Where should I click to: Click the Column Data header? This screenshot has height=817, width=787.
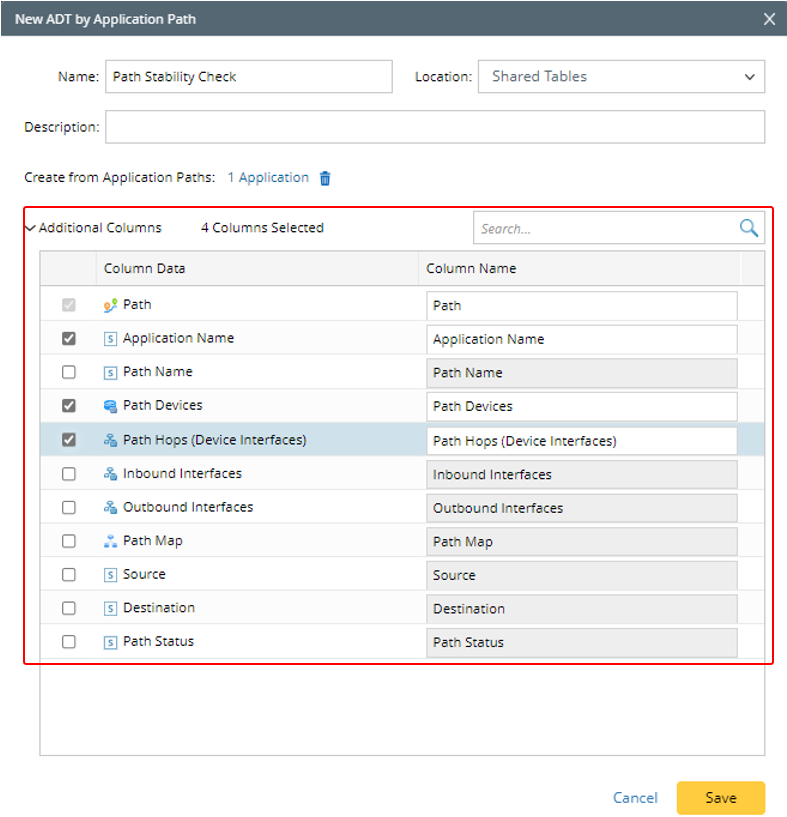coord(144,268)
